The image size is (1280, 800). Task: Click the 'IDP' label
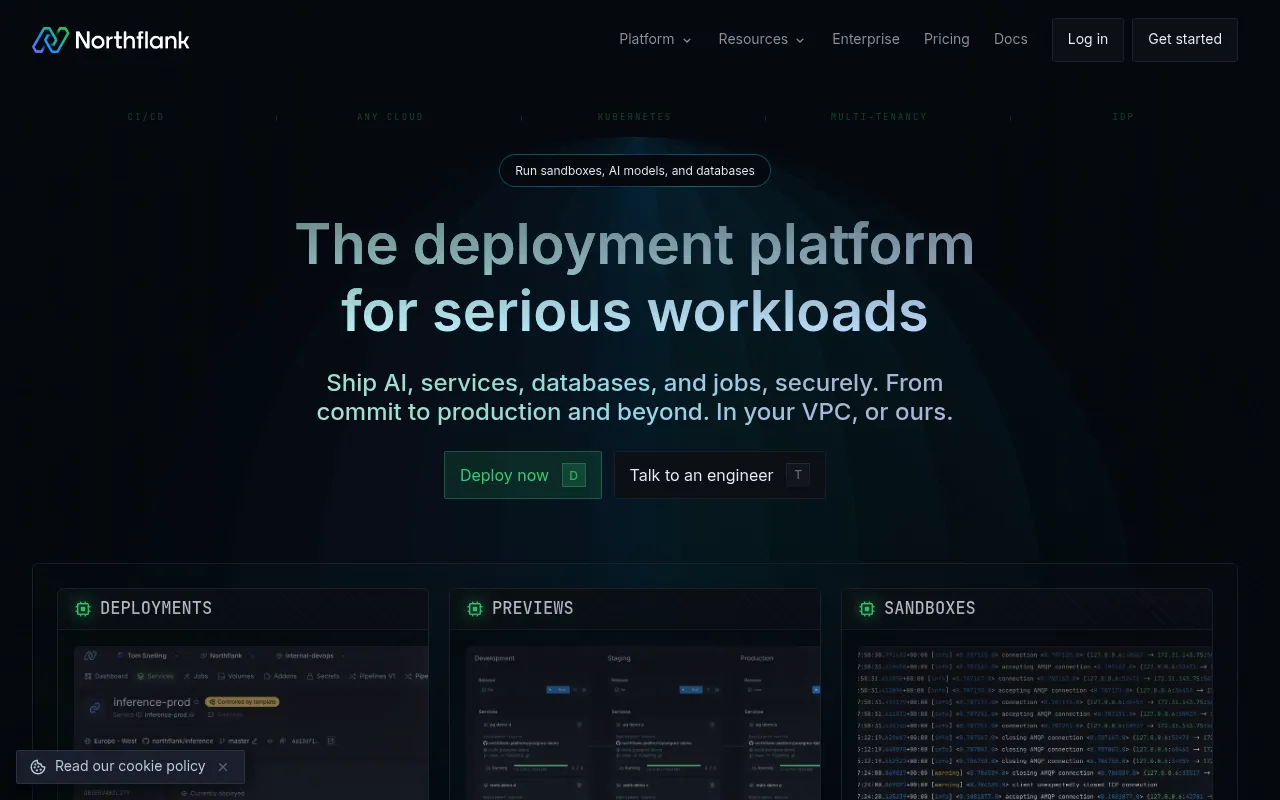pyautogui.click(x=1123, y=117)
